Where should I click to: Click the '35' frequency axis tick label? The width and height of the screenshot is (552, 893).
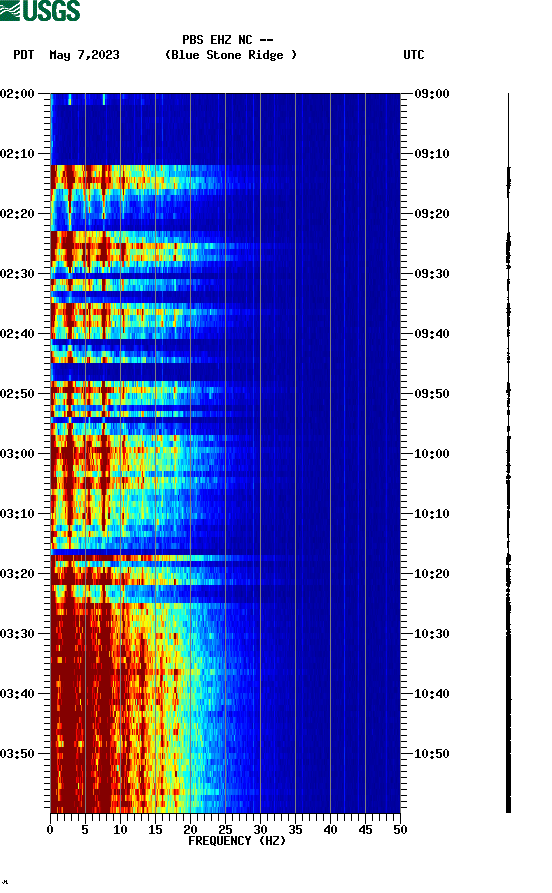tap(295, 830)
